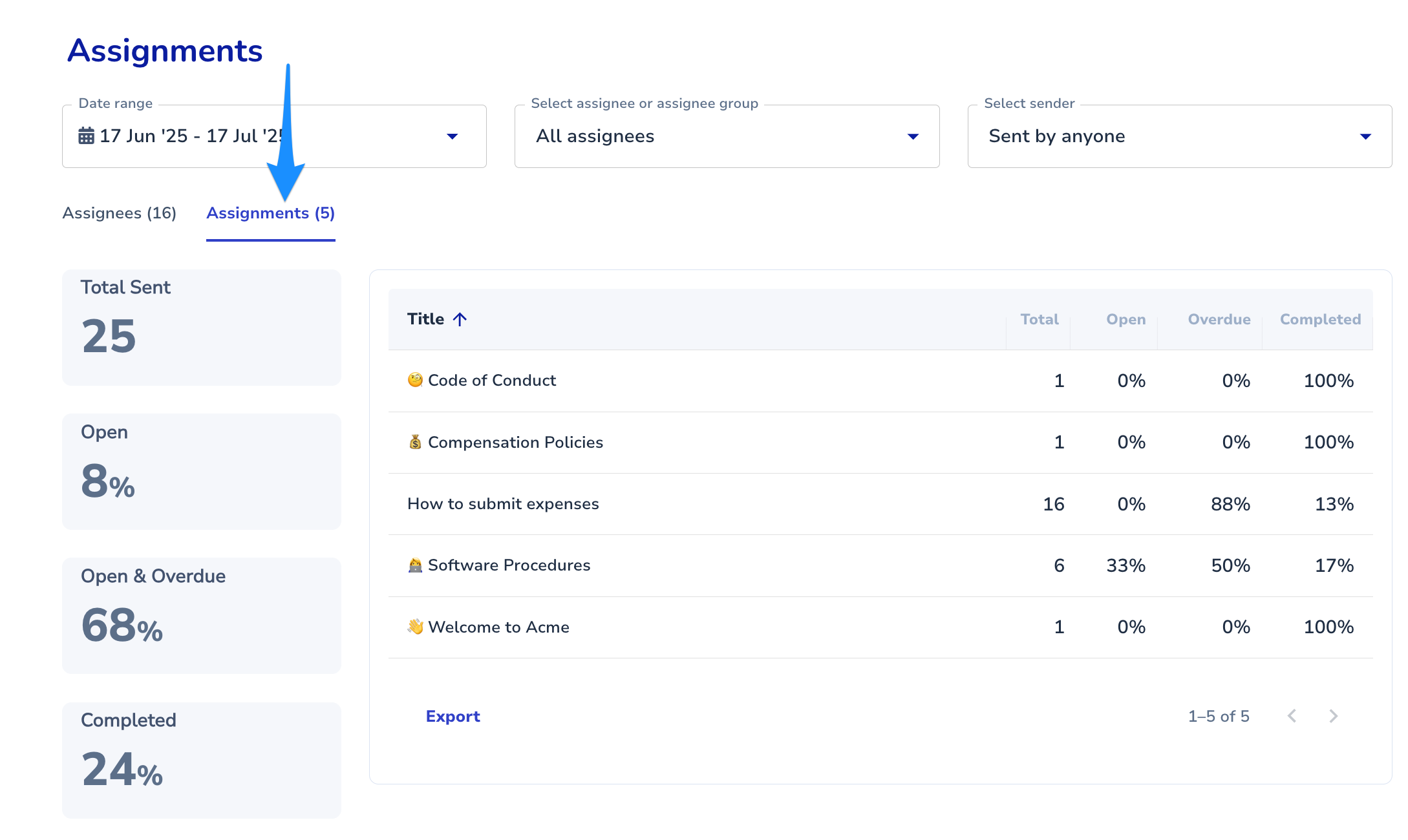1408x840 pixels.
Task: Click the waving hand icon for Welcome to Acme
Action: click(415, 627)
